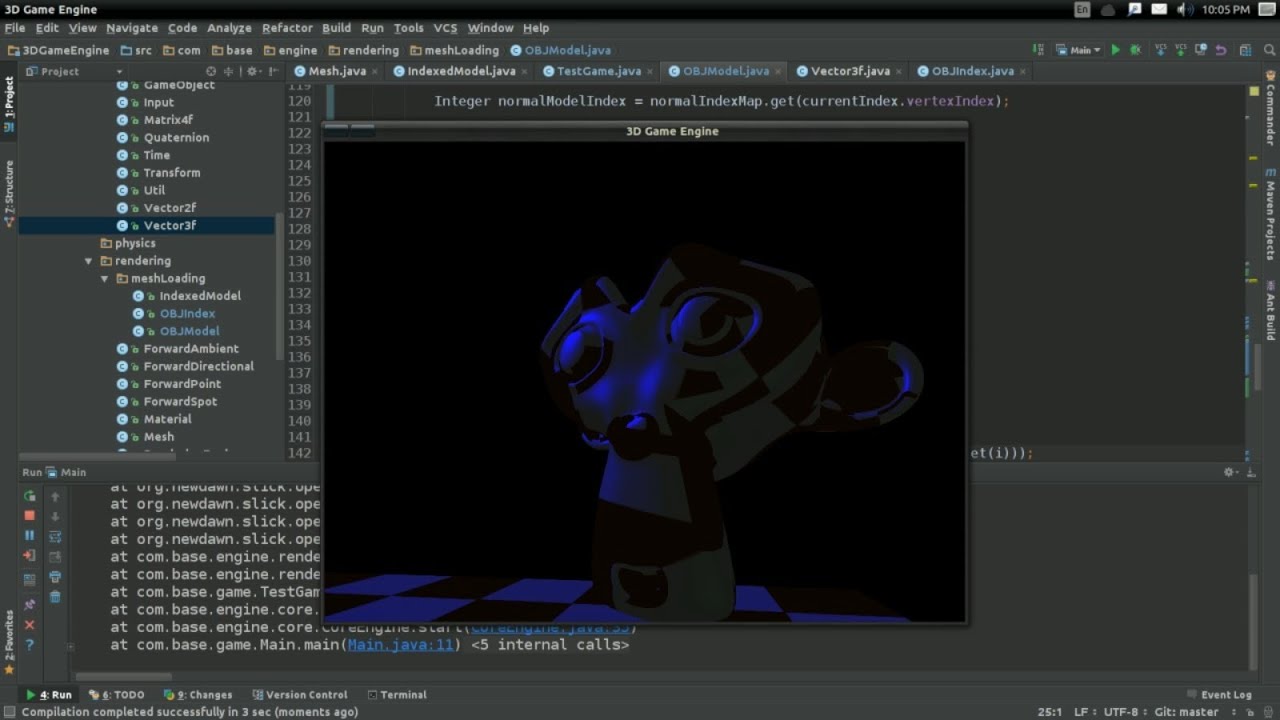Show local history icon in toolbar
The image size is (1280, 720).
1201,50
